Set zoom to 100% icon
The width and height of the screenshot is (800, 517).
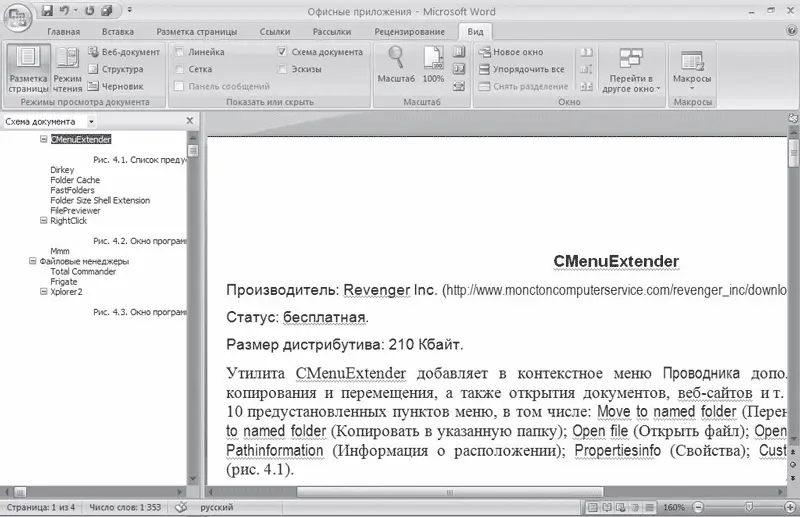pos(432,62)
